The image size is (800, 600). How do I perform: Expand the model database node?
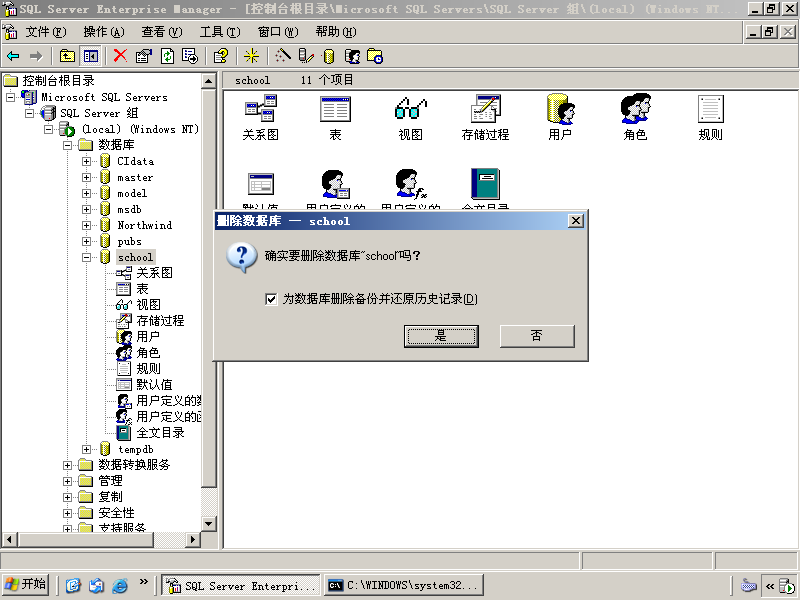click(86, 193)
